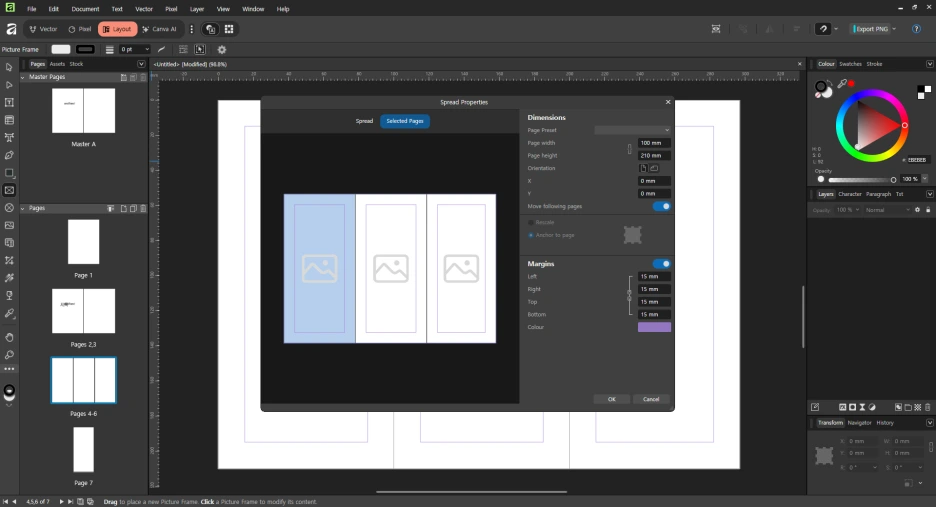The width and height of the screenshot is (936, 507).
Task: Open the File menu
Action: (x=32, y=9)
